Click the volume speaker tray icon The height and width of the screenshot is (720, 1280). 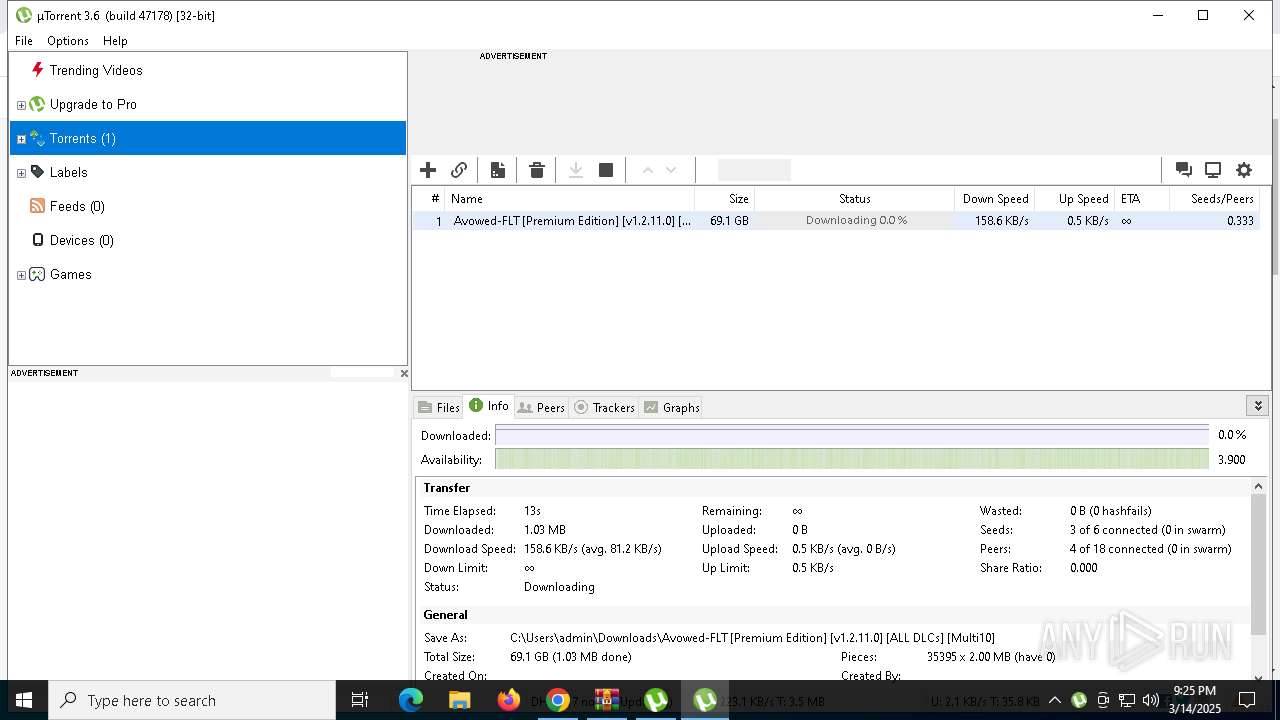pos(1150,700)
